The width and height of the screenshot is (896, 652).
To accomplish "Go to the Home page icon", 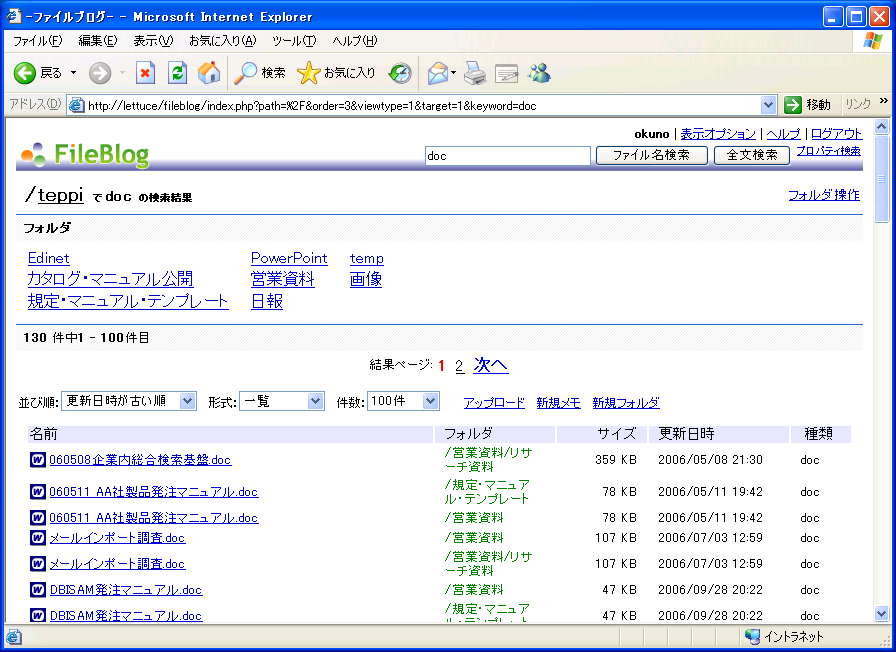I will point(209,73).
